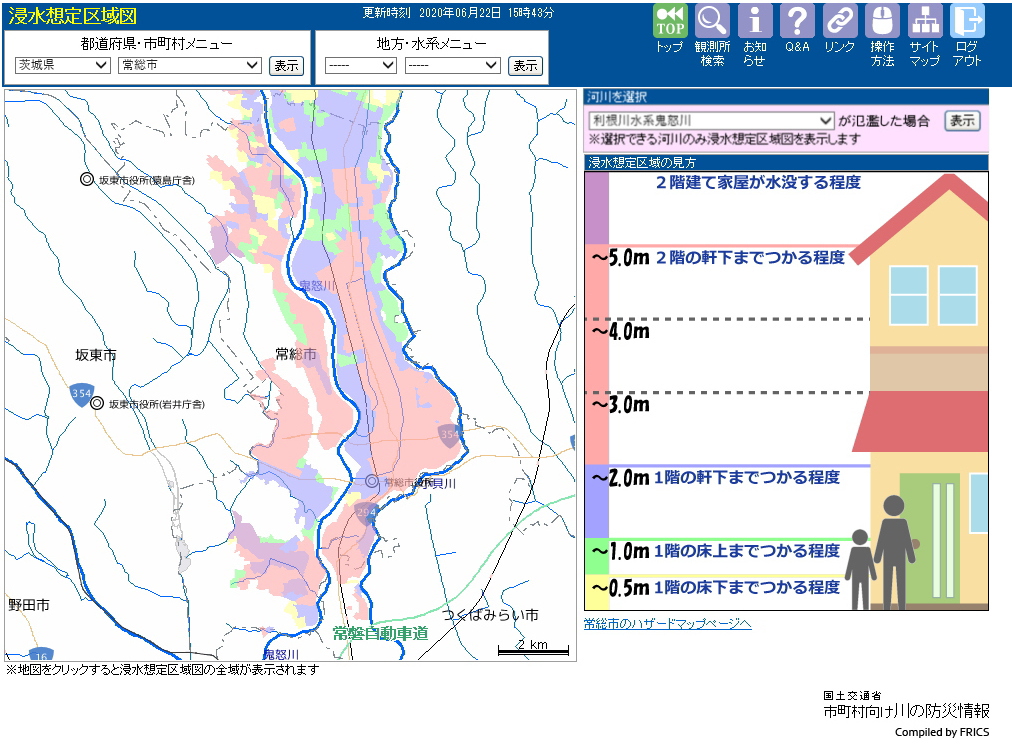Open the Q&A question mark icon
The image size is (1012, 752).
point(797,21)
